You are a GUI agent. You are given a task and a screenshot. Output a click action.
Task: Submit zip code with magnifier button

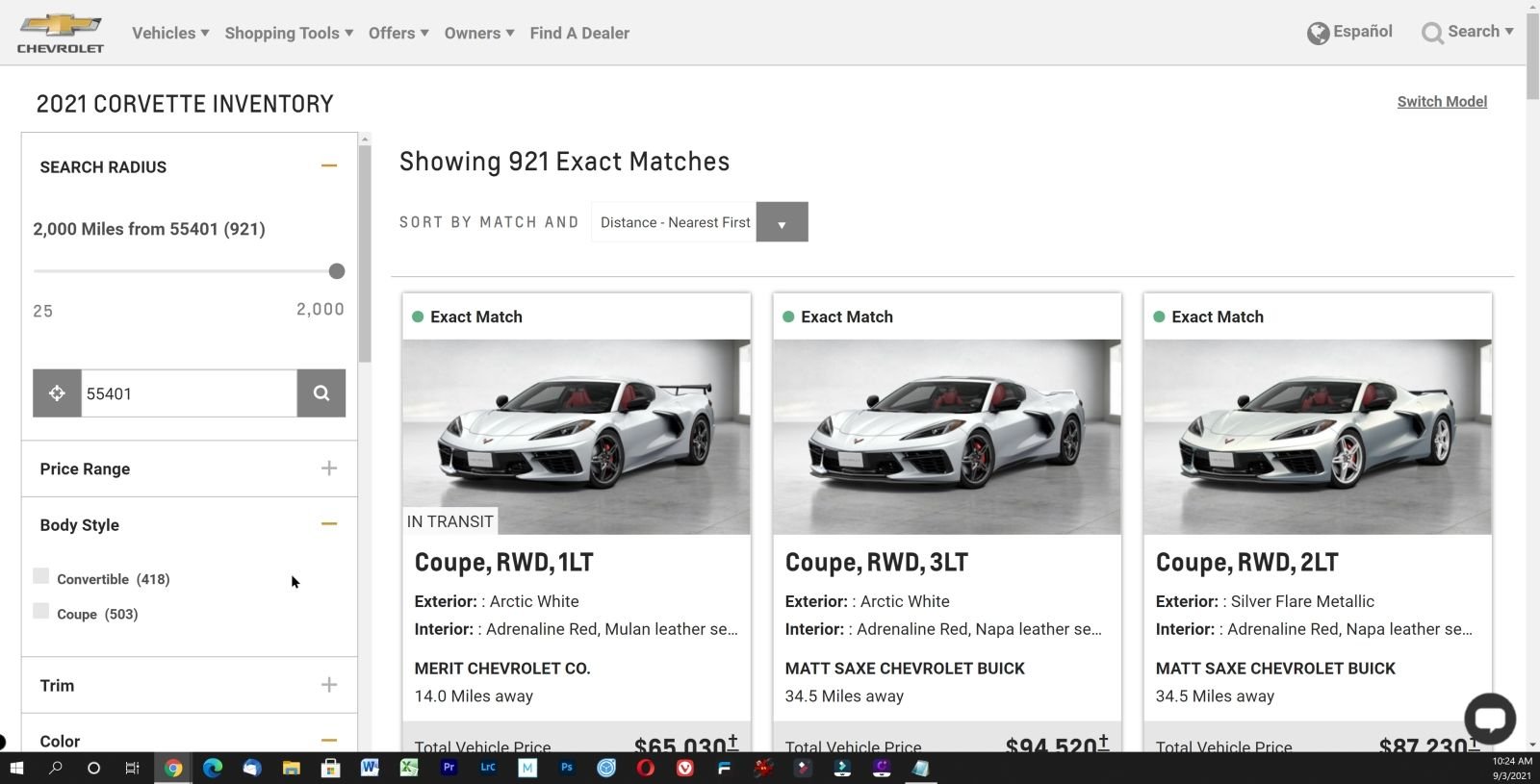pos(321,393)
